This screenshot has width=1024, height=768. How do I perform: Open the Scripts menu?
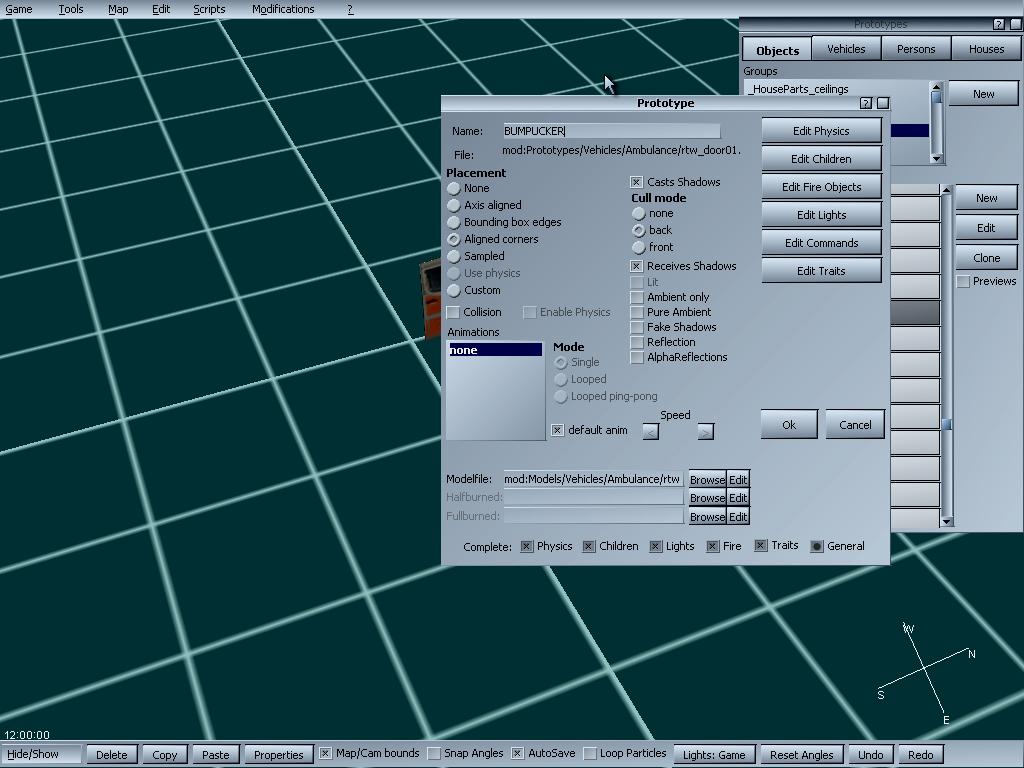209,9
